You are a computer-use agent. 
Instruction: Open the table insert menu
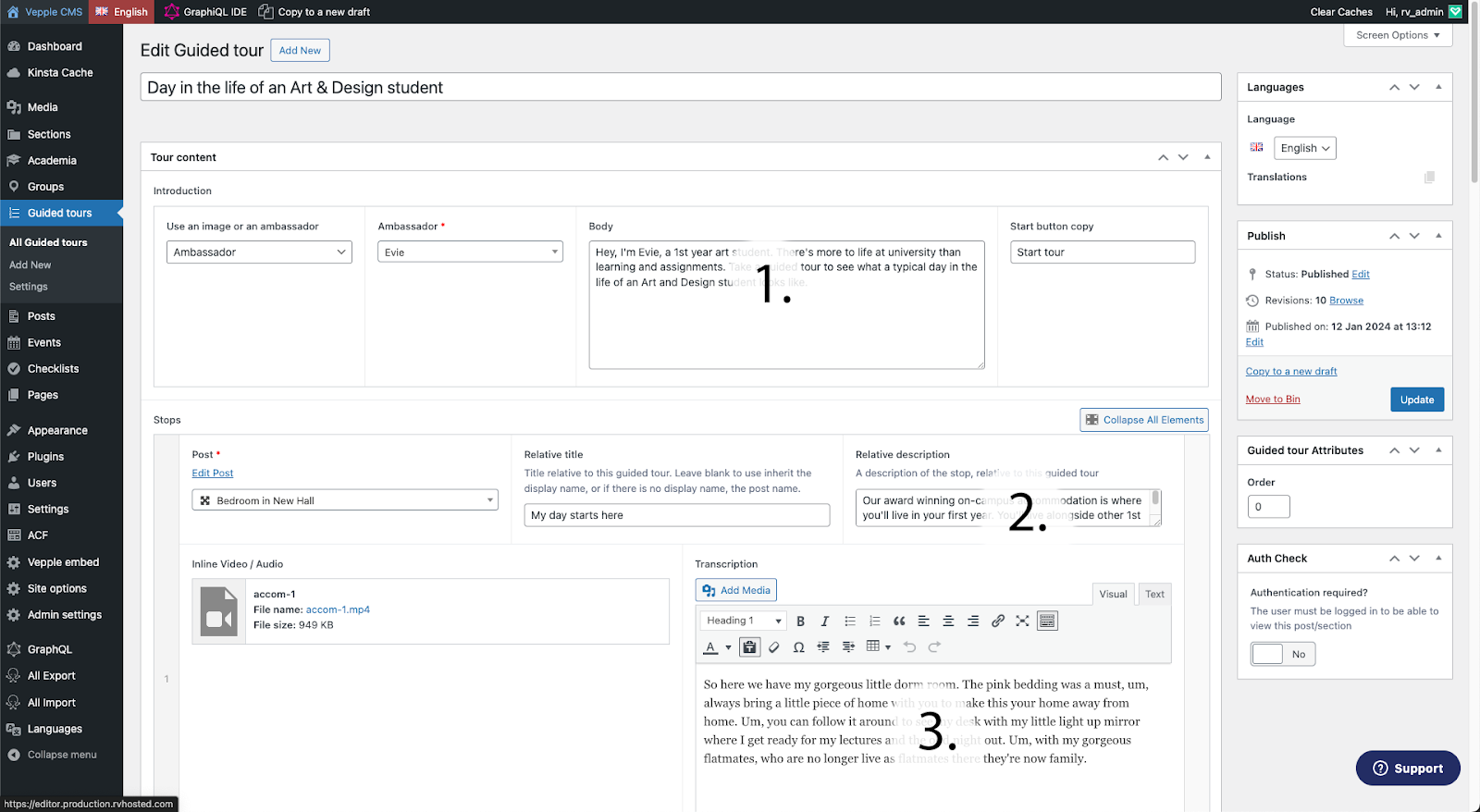pyautogui.click(x=878, y=646)
